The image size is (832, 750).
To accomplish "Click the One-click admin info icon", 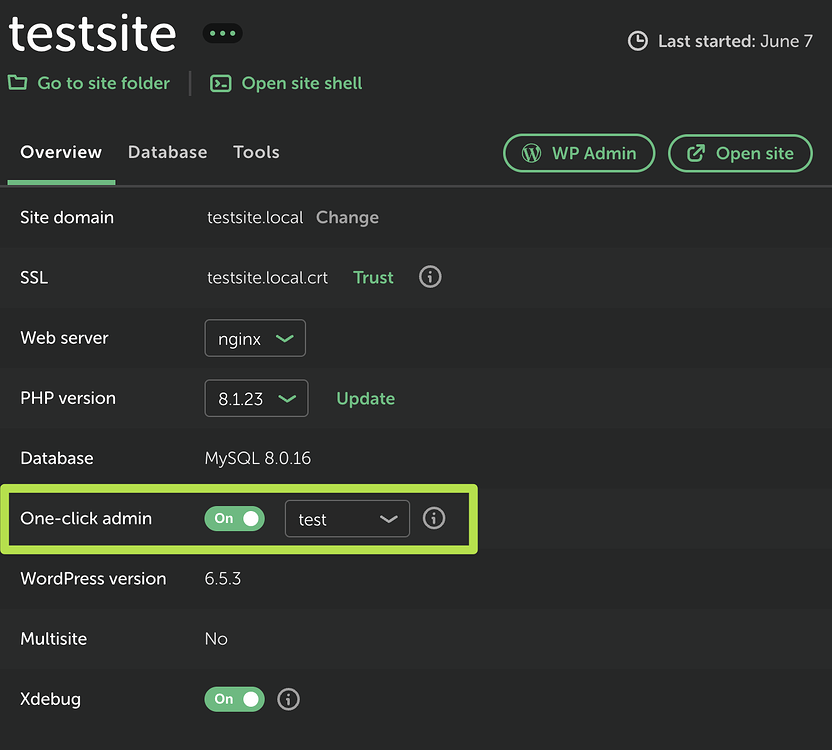I will click(x=434, y=518).
